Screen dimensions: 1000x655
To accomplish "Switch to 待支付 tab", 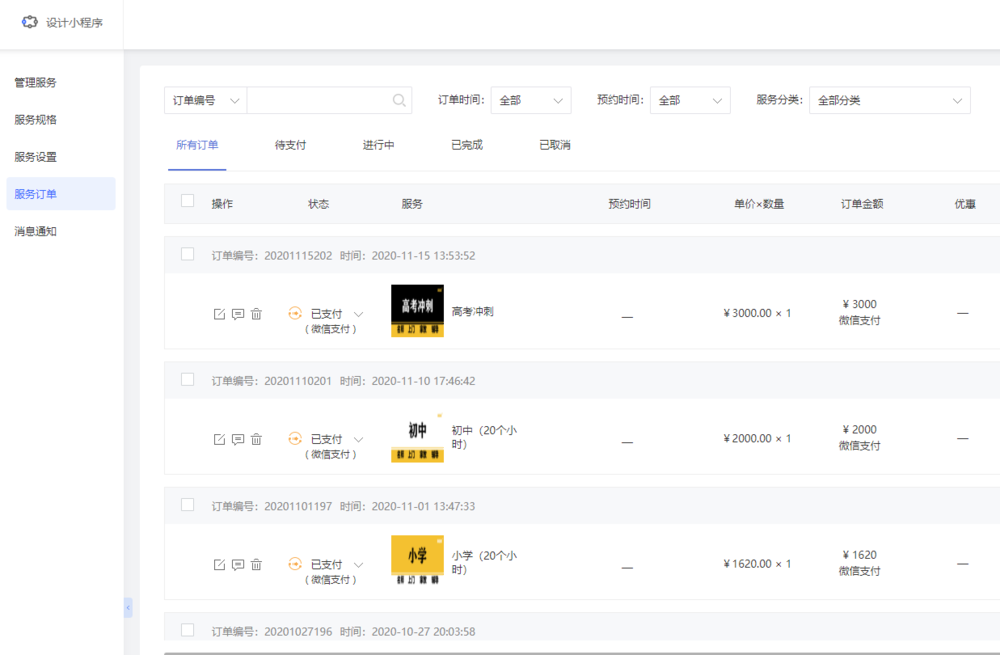I will (290, 145).
